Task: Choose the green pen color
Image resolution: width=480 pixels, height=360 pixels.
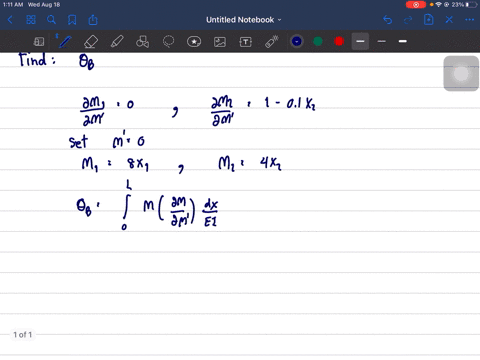Action: pos(318,41)
